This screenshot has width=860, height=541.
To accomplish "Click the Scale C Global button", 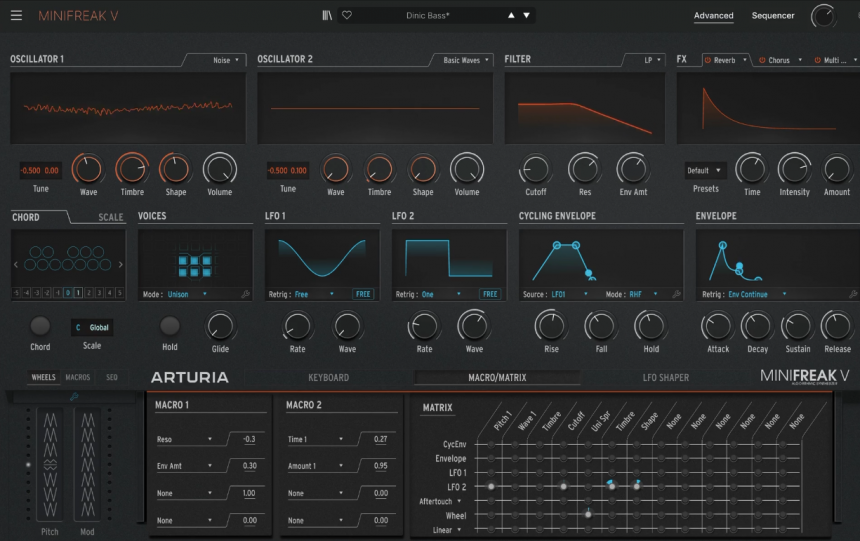I will 92,327.
